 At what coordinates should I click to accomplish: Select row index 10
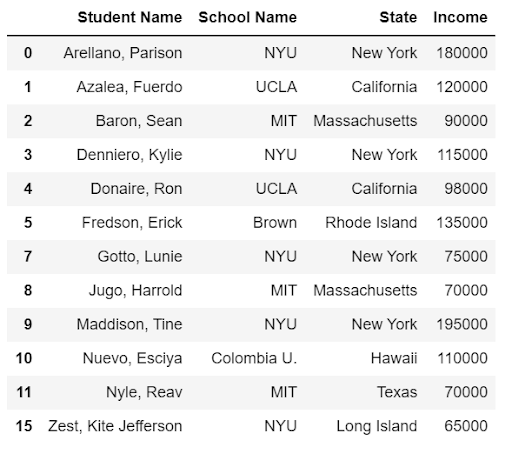tap(24, 359)
